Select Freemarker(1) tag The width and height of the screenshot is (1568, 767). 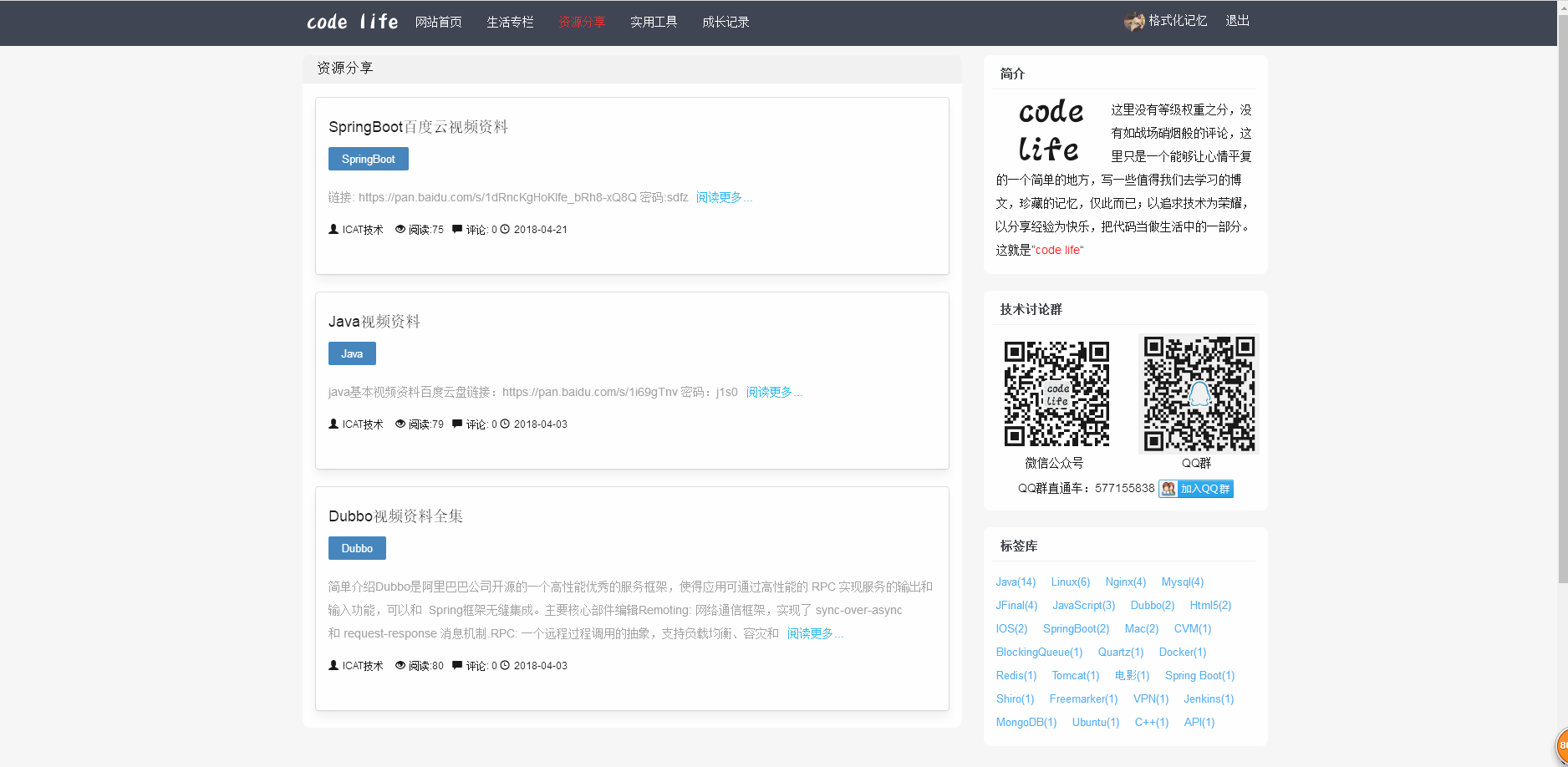tap(1083, 698)
